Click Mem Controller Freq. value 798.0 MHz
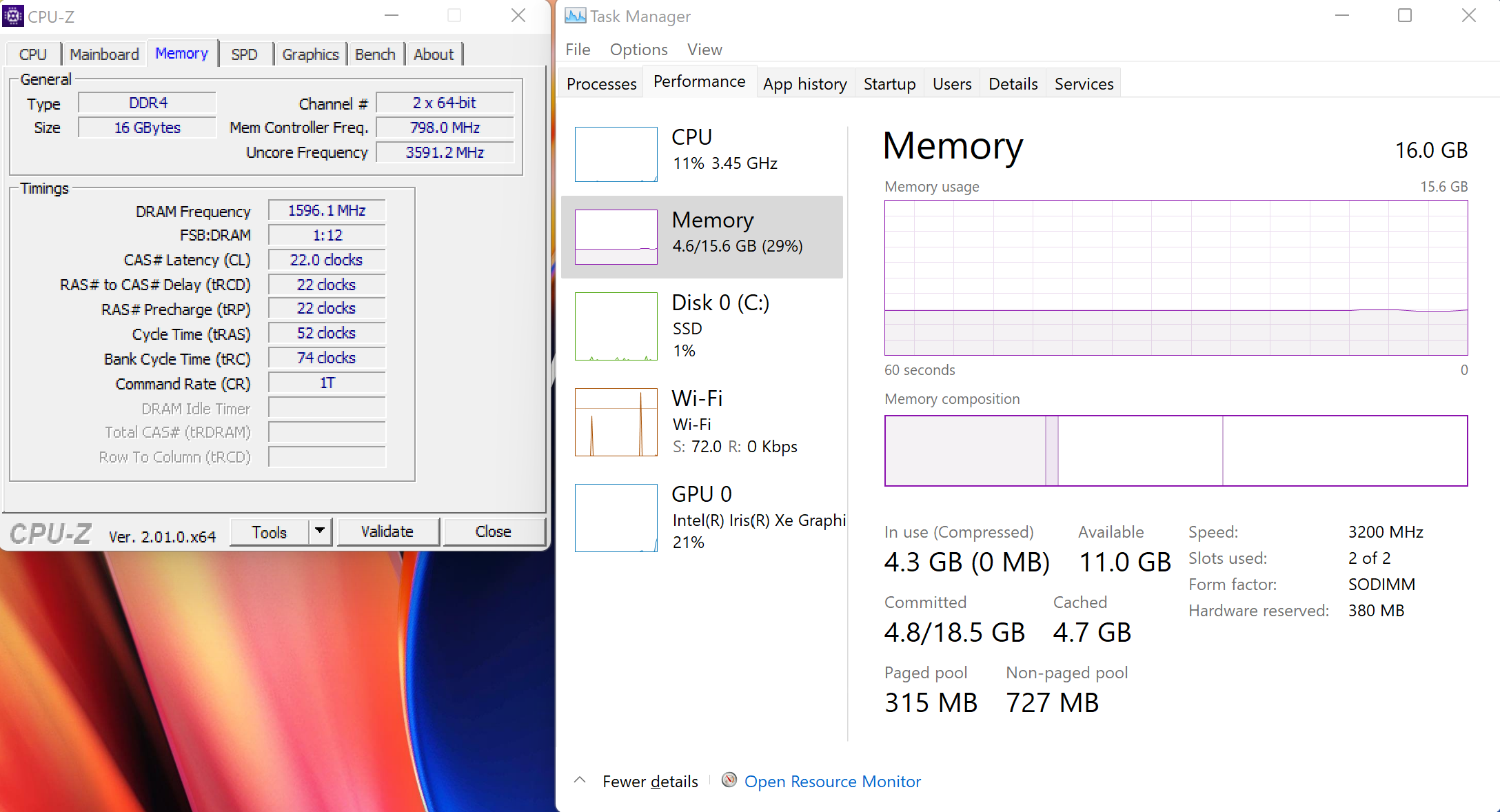The height and width of the screenshot is (812, 1500). [445, 128]
